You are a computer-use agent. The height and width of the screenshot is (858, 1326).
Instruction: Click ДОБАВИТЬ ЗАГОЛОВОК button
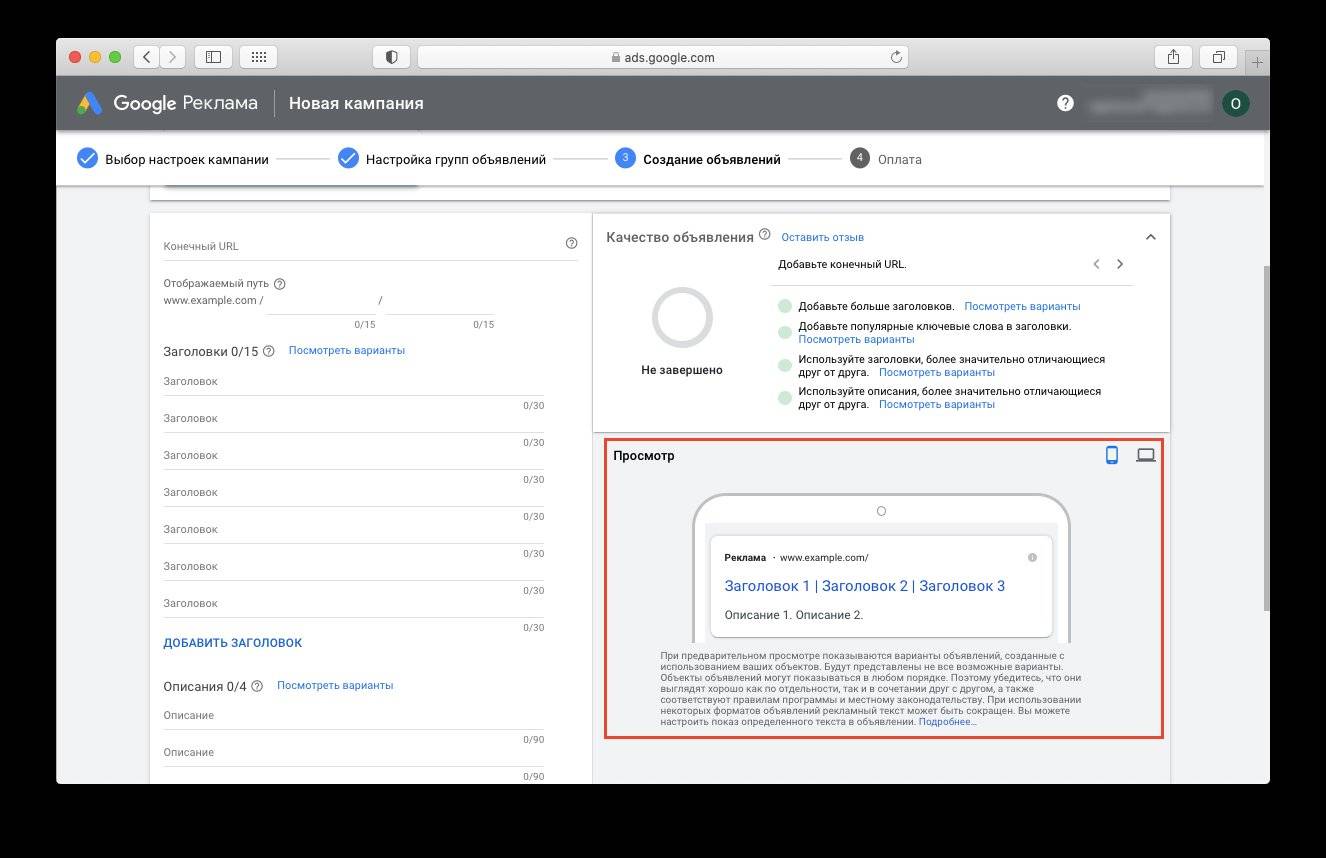[x=232, y=643]
